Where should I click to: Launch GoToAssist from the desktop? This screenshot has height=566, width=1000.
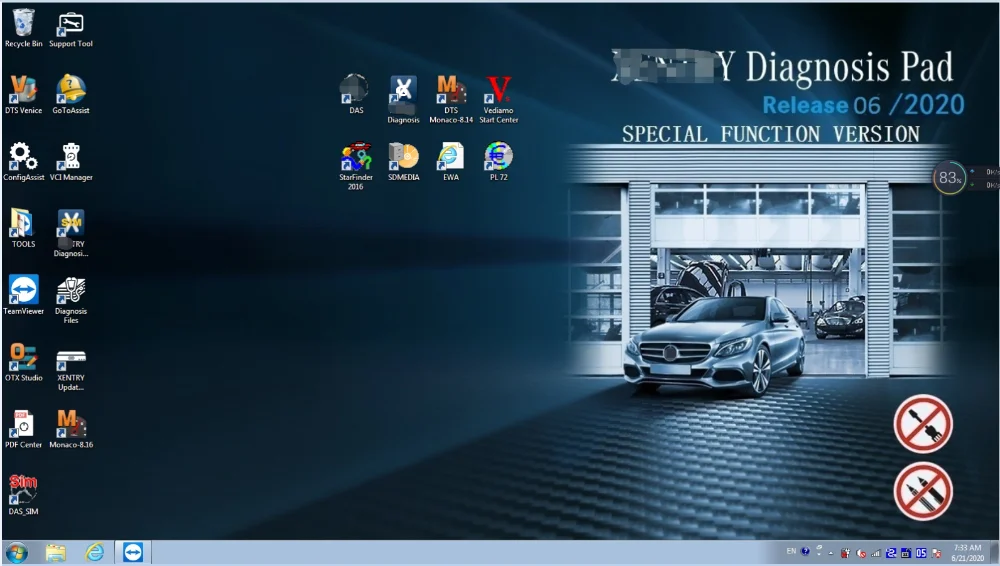point(71,94)
